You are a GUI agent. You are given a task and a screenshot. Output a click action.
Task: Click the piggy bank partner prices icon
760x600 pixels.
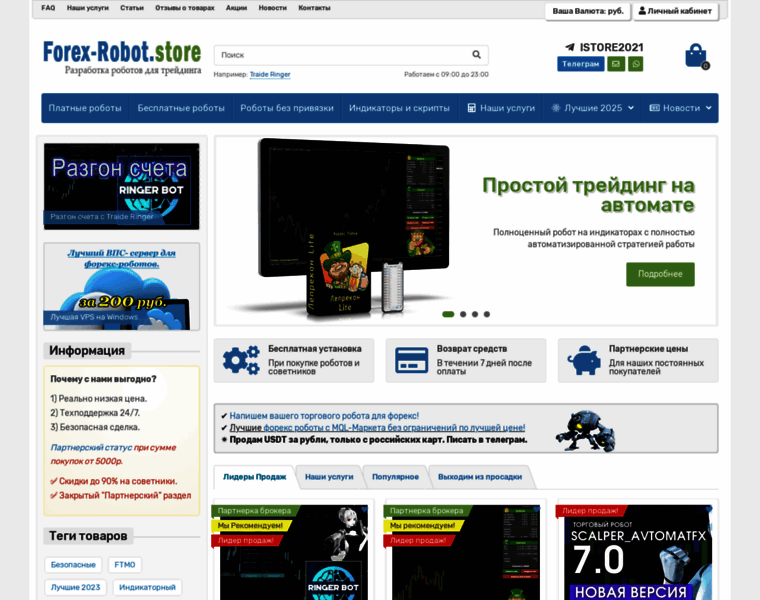tap(584, 360)
